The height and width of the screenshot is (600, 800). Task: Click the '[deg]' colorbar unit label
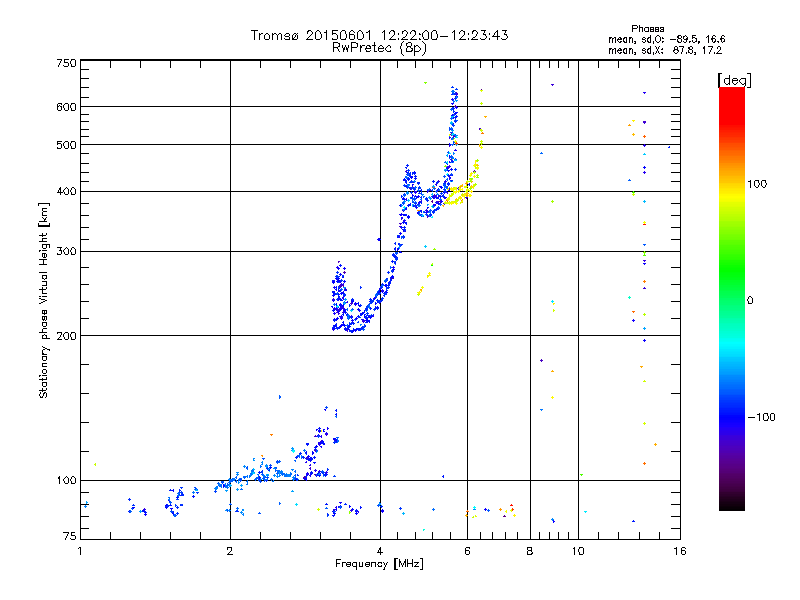734,80
